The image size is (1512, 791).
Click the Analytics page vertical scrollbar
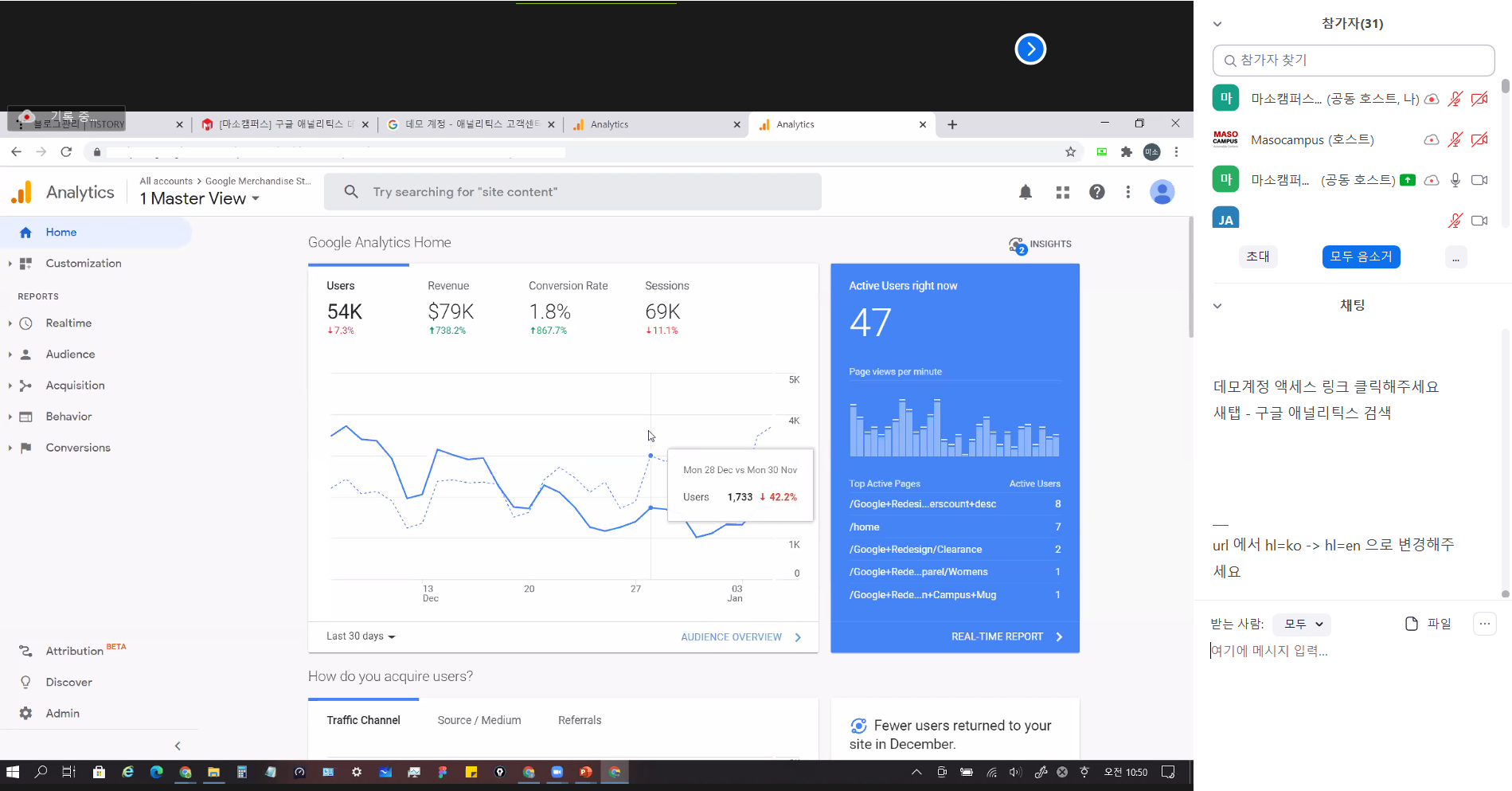click(1190, 279)
